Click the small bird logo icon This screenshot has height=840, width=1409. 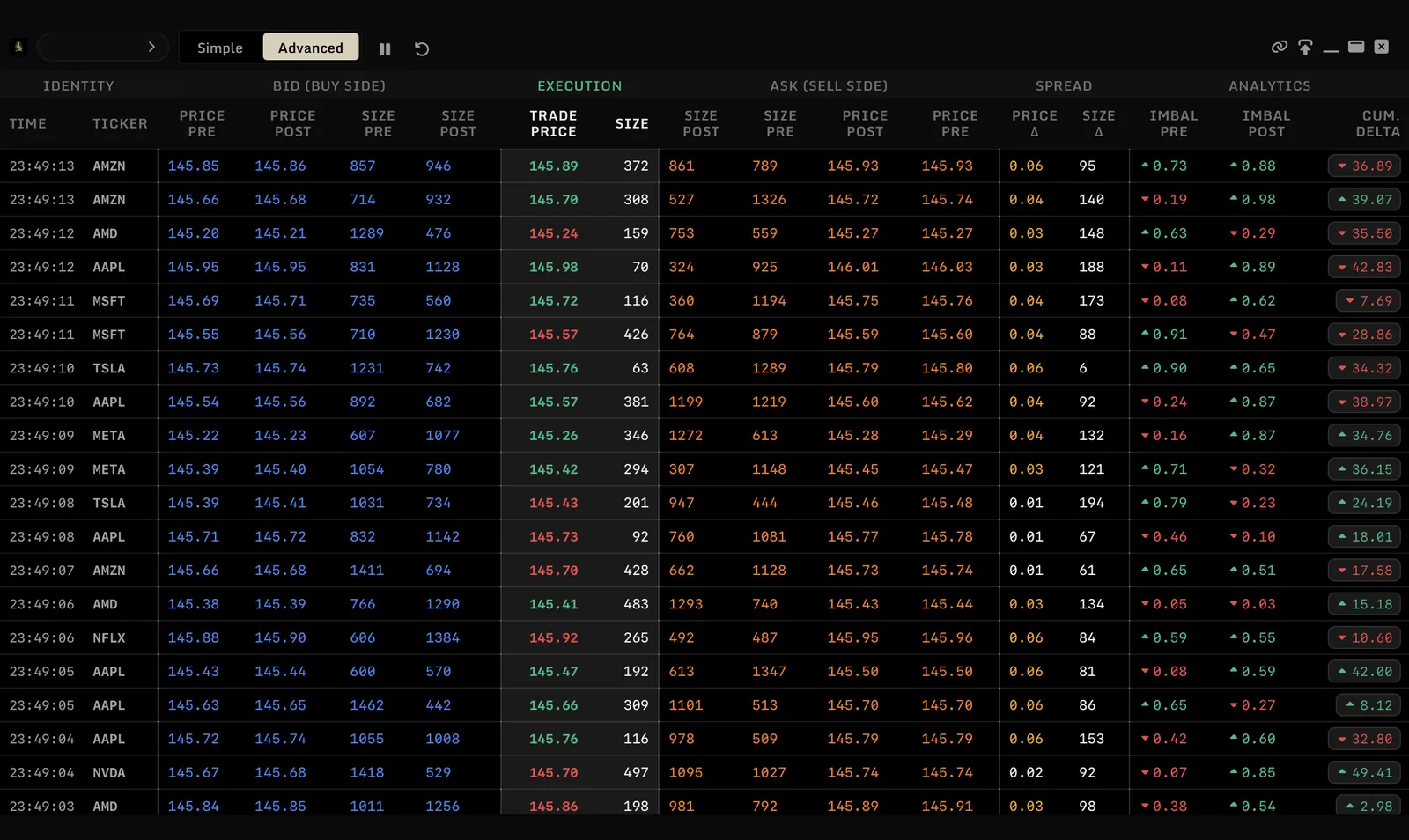pos(18,47)
